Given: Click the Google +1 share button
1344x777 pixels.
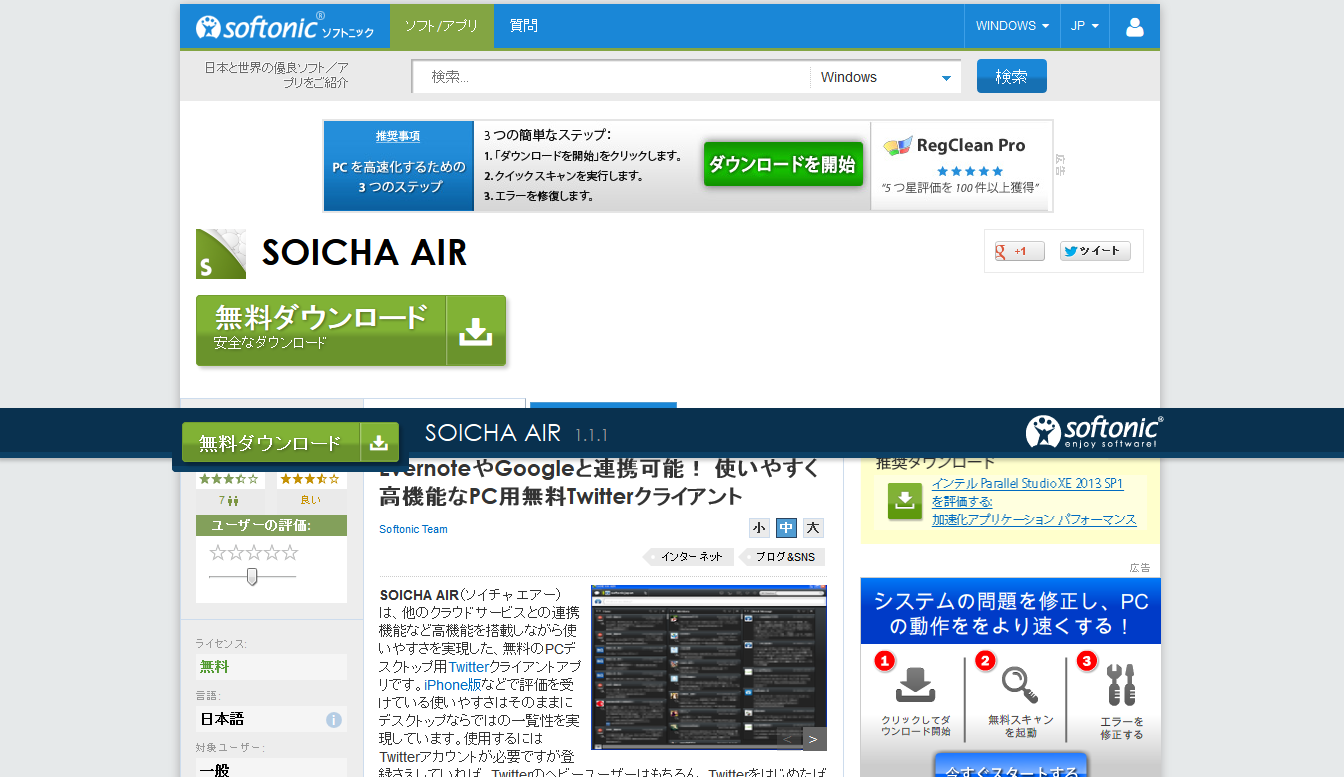Looking at the screenshot, I should point(1020,251).
